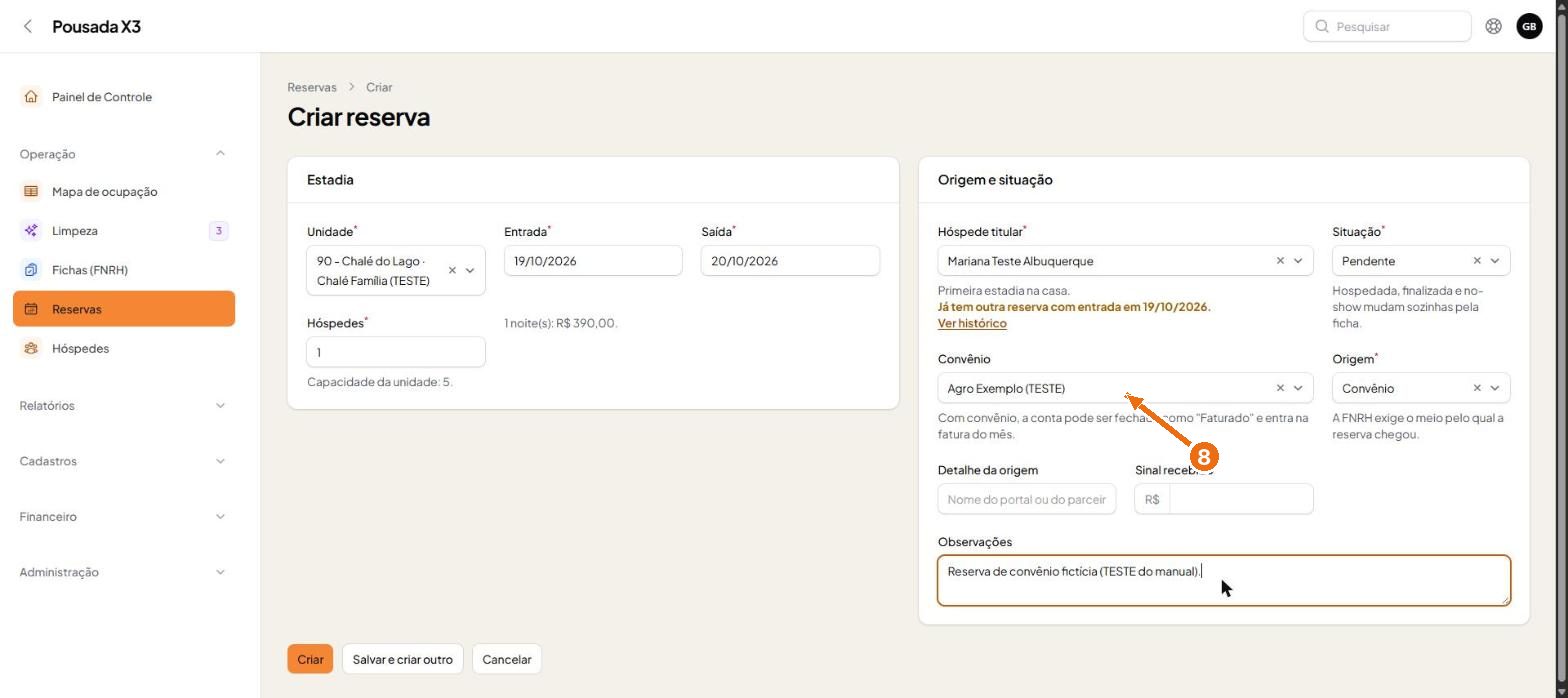The height and width of the screenshot is (698, 1568).
Task: Click Salvar e criar outro button
Action: point(402,659)
